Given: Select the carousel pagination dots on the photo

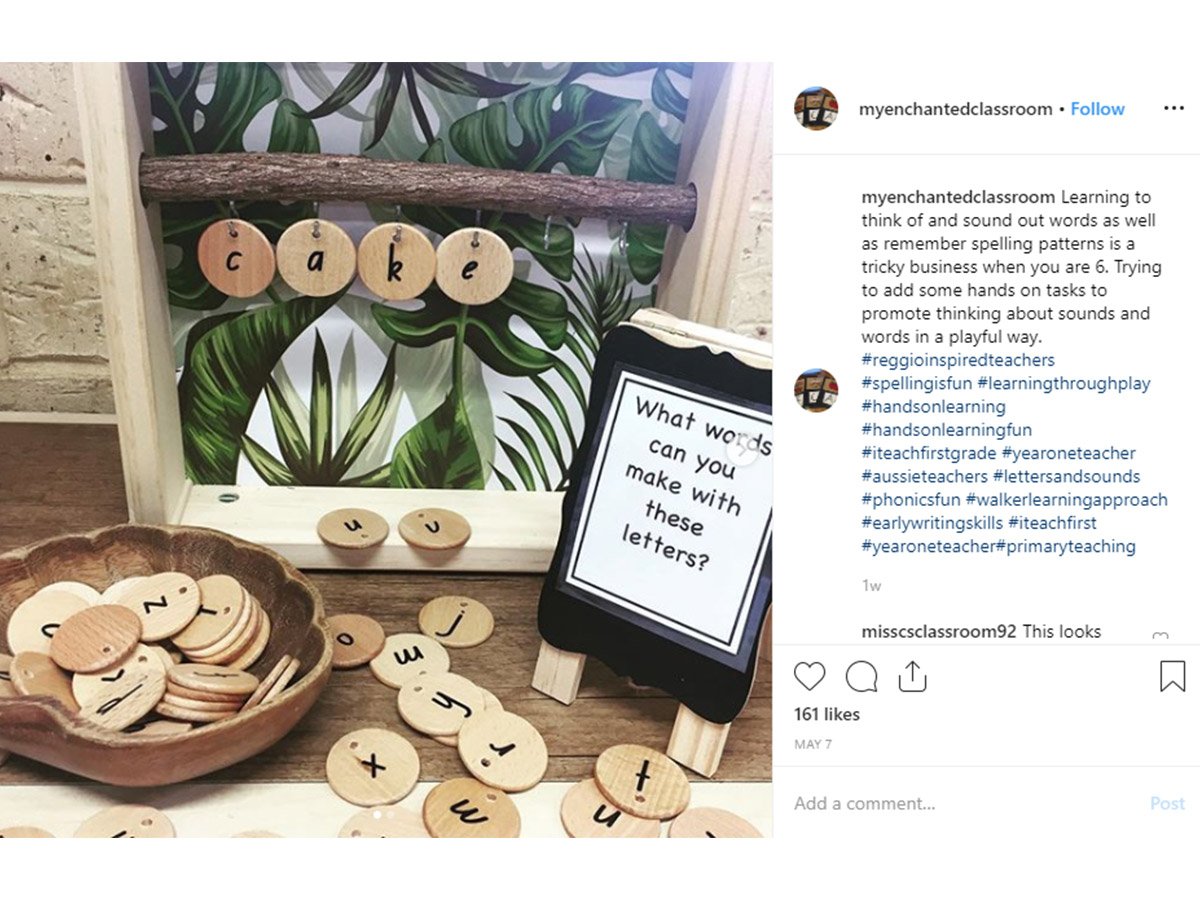Looking at the screenshot, I should [385, 814].
